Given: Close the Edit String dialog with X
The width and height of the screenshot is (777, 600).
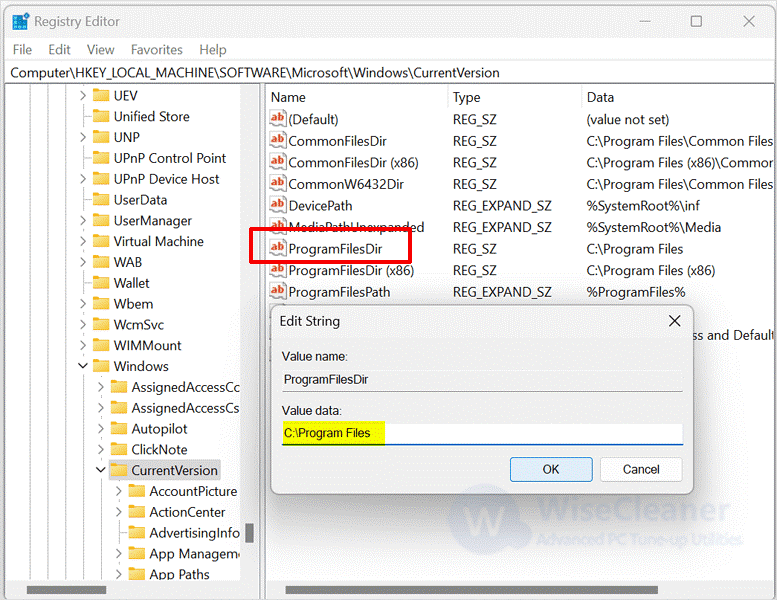Looking at the screenshot, I should 674,321.
